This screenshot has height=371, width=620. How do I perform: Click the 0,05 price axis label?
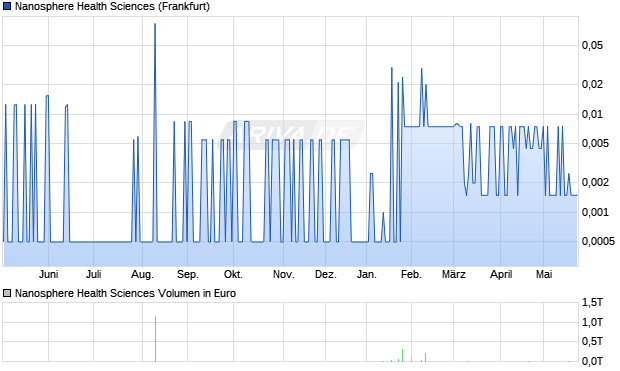coord(592,45)
